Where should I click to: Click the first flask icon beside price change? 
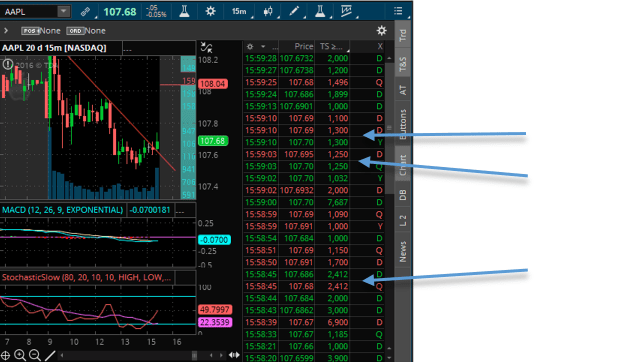[184, 11]
